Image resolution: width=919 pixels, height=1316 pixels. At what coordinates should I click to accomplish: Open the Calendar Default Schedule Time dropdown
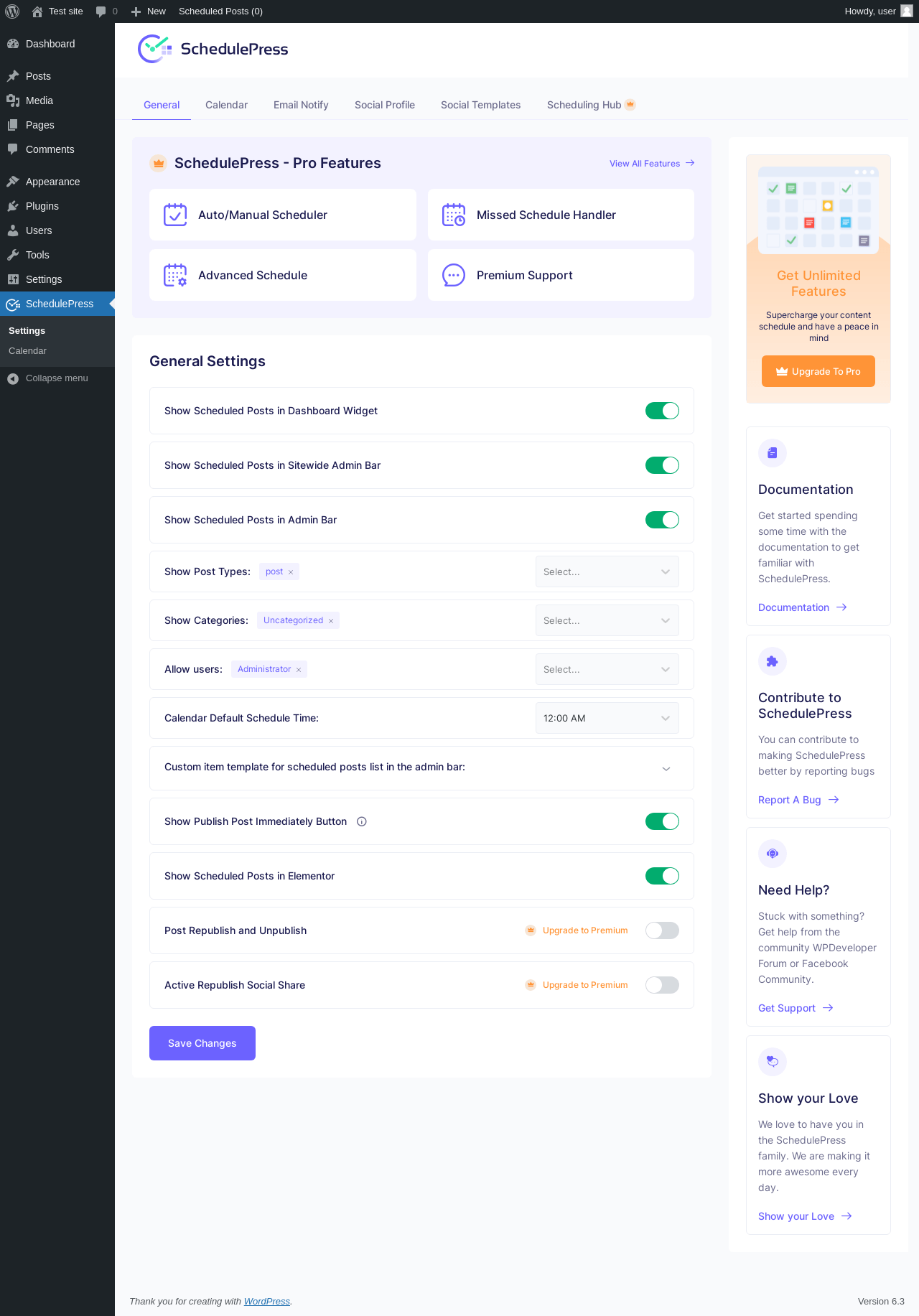pyautogui.click(x=607, y=718)
